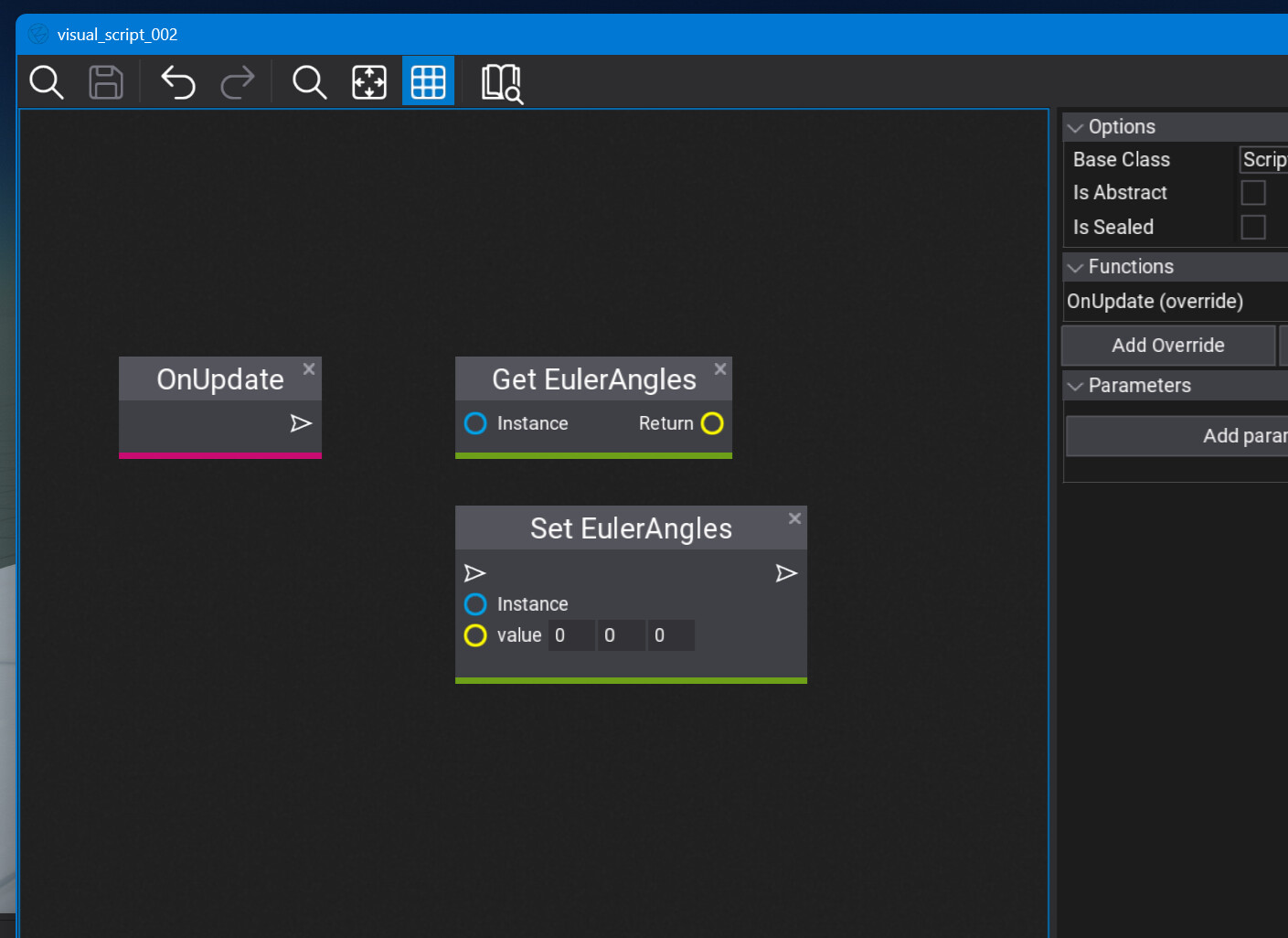Toggle the grid display toolbar button
Image resolution: width=1288 pixels, height=938 pixels.
[428, 82]
